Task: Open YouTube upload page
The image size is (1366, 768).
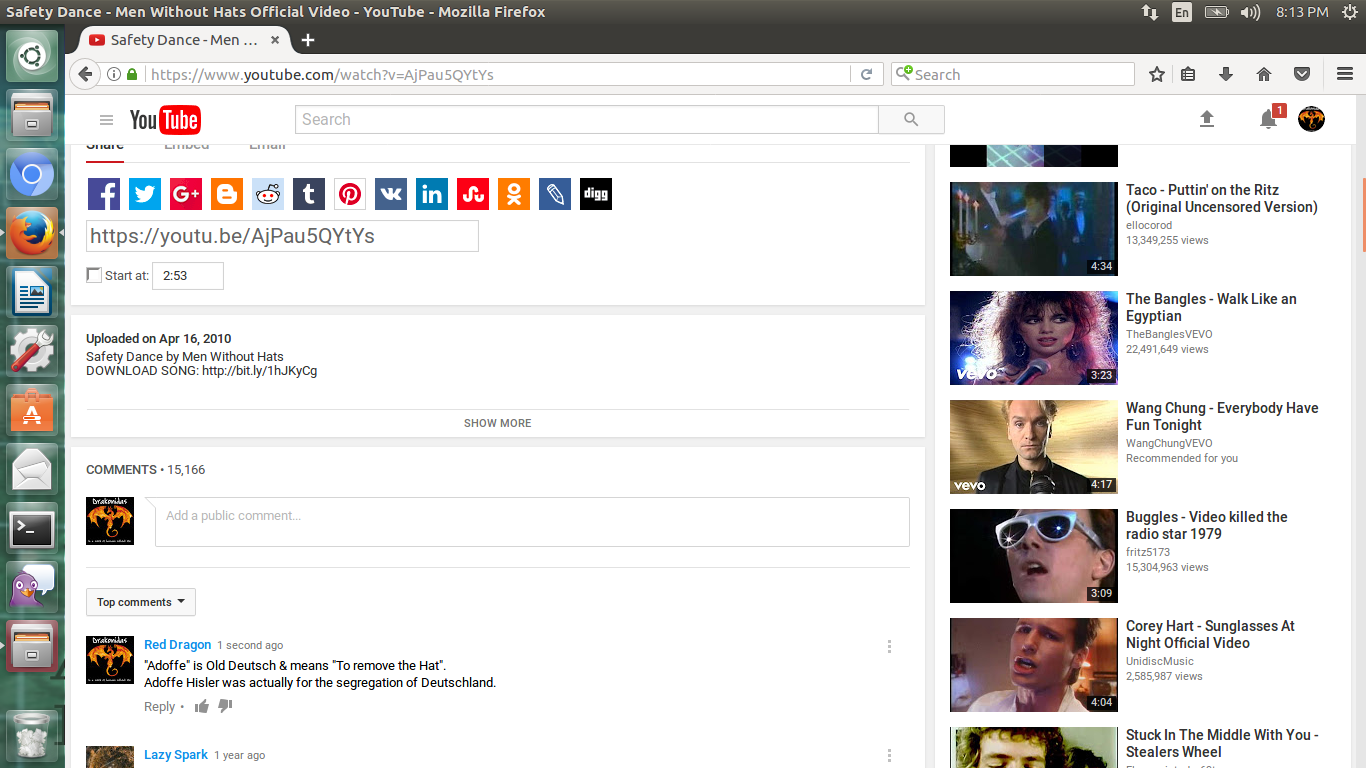Action: pyautogui.click(x=1207, y=119)
